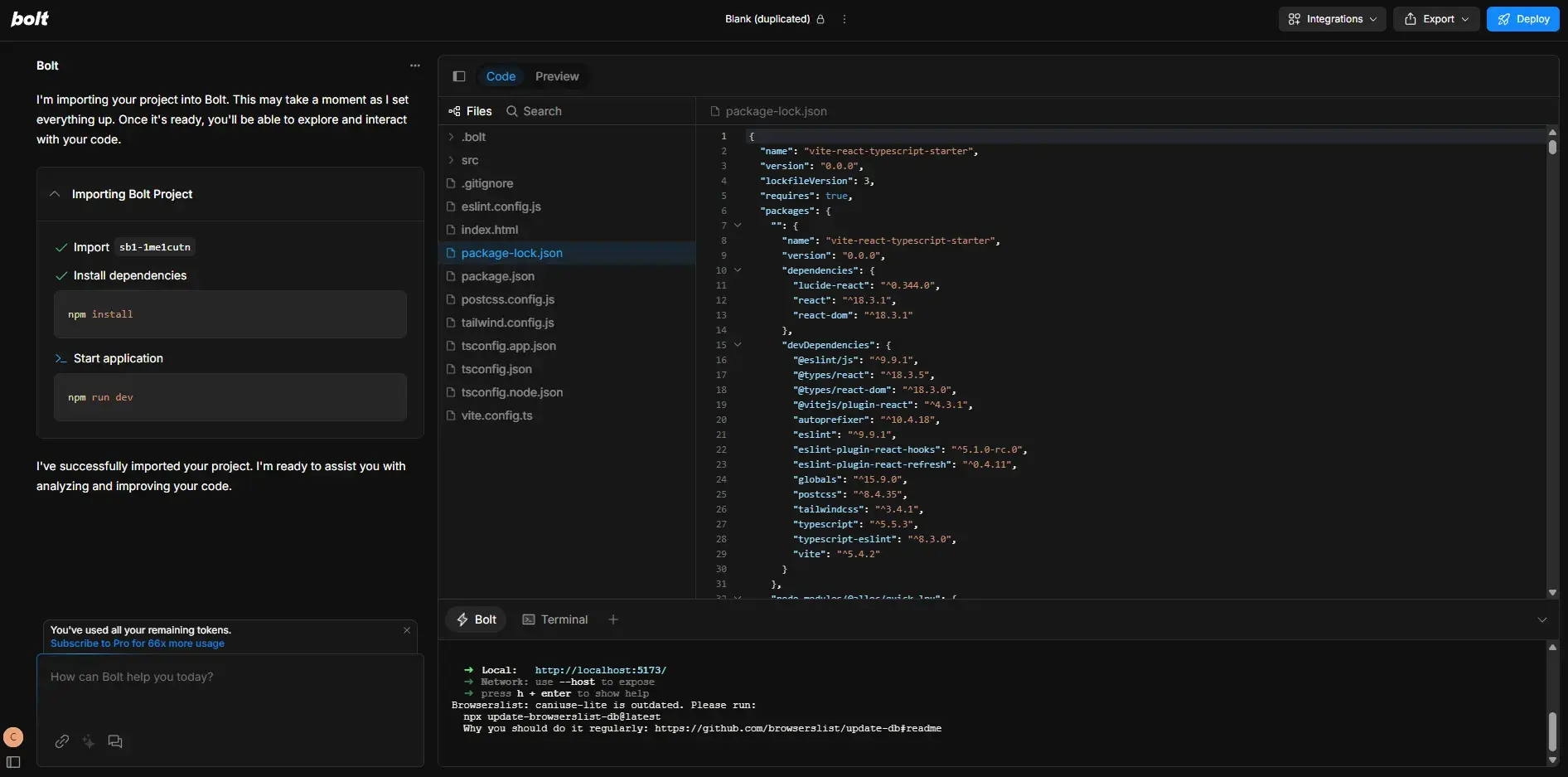Image resolution: width=1568 pixels, height=777 pixels.
Task: Add a new terminal with plus icon
Action: [x=613, y=619]
